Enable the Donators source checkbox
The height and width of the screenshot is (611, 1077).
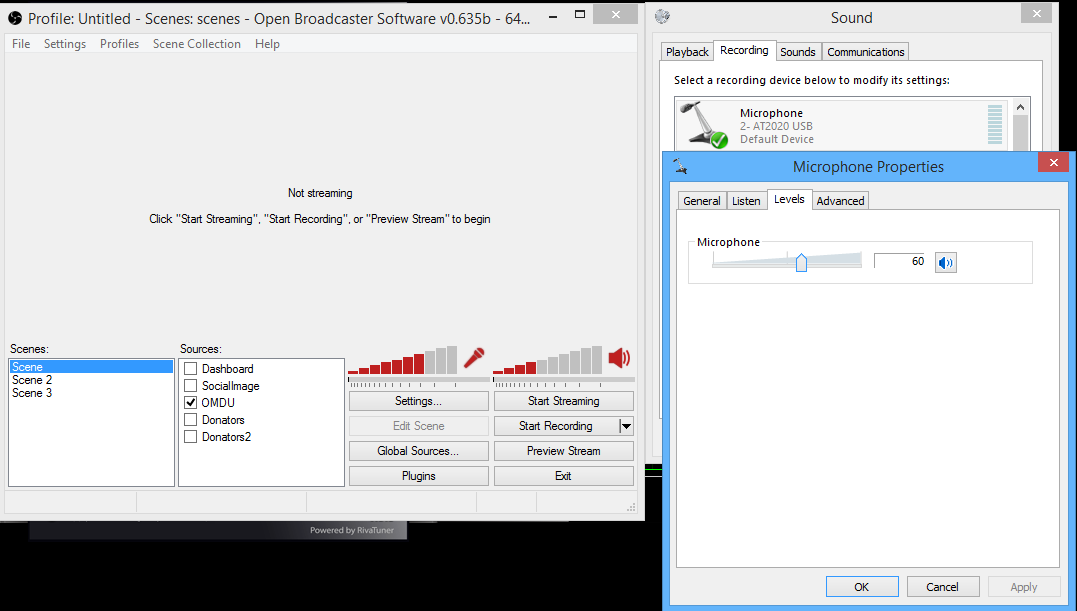[x=191, y=419]
